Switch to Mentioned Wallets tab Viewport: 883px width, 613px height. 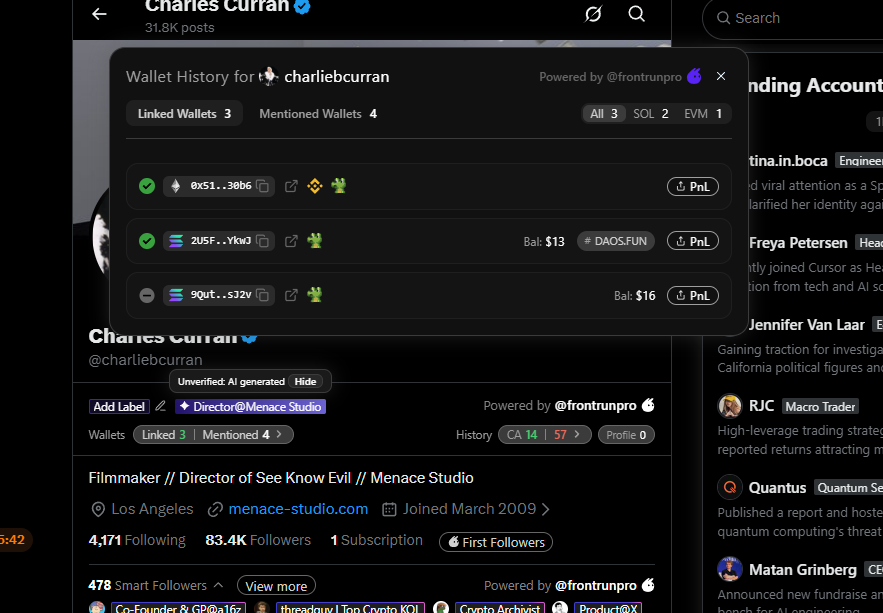point(318,114)
